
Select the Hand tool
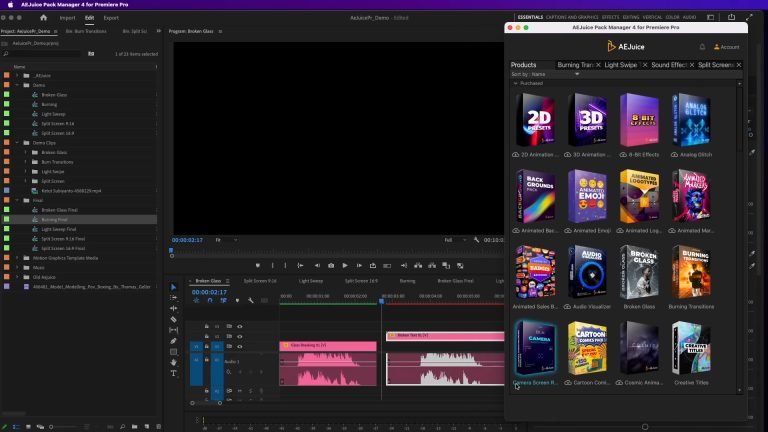click(173, 362)
